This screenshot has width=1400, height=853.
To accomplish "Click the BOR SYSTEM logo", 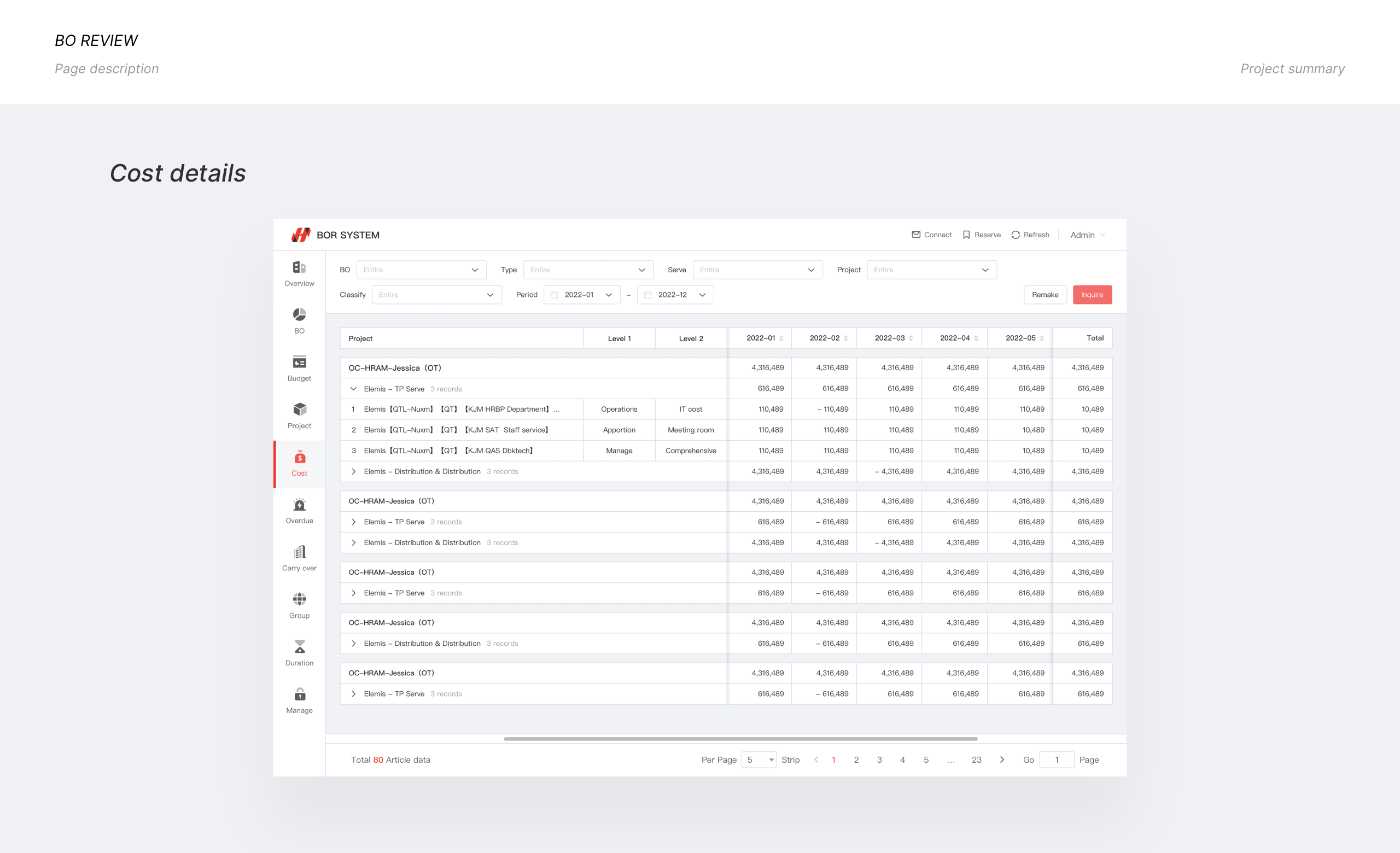I will pos(301,235).
